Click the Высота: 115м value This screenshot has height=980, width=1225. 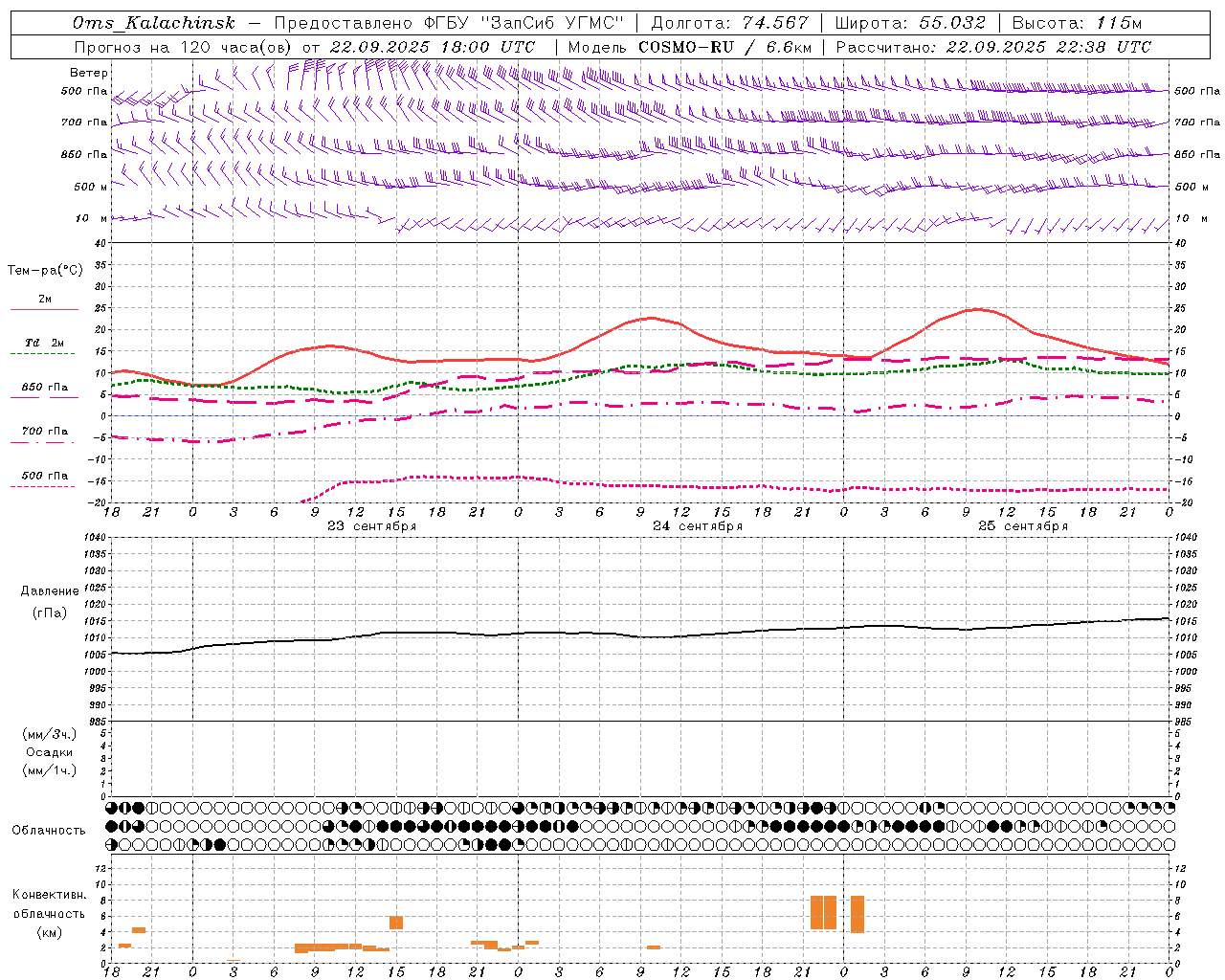pos(1077,23)
